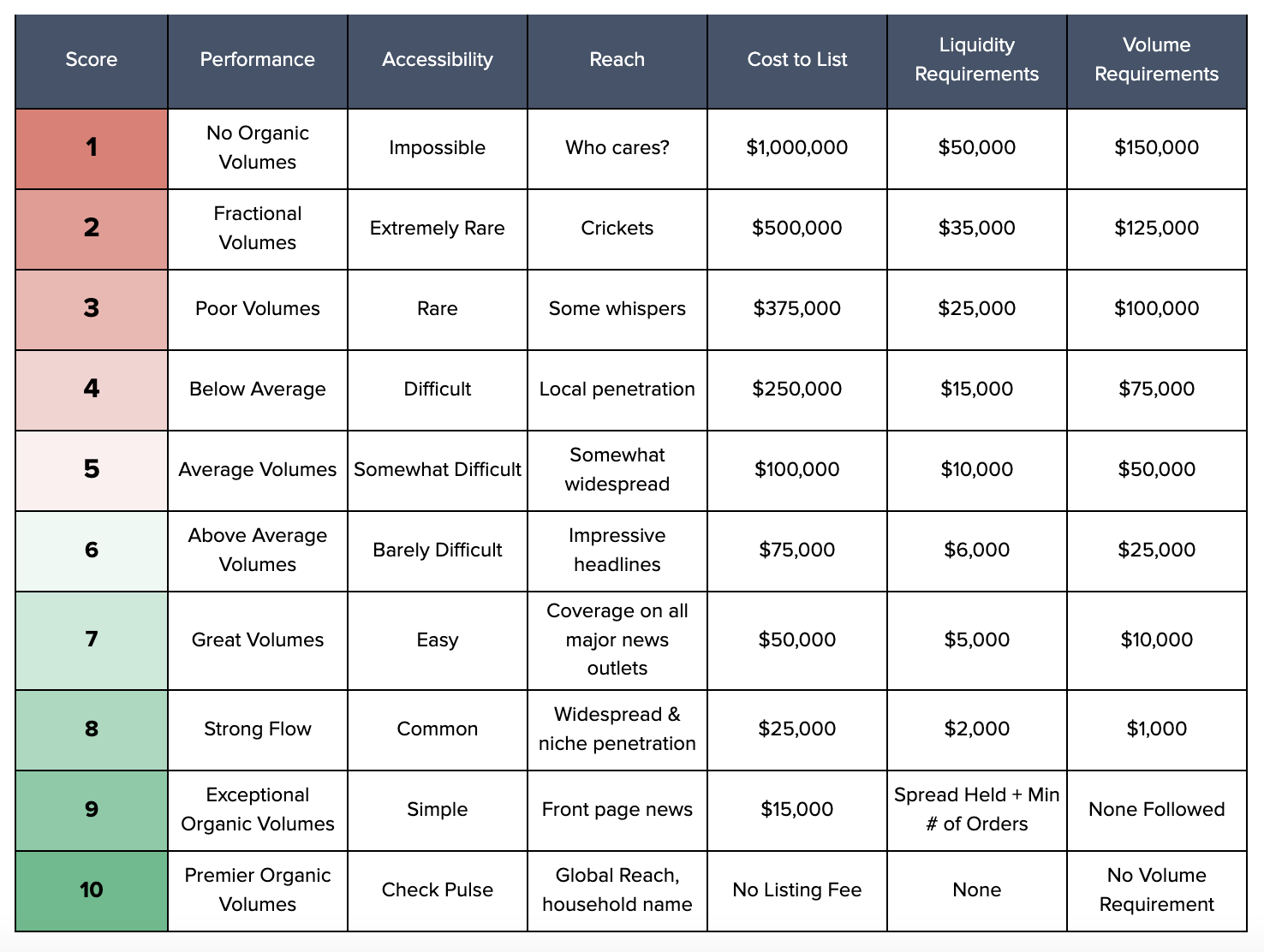Click the "Strong Flow" performance cell
Viewport: 1264px width, 952px height.
pos(257,729)
